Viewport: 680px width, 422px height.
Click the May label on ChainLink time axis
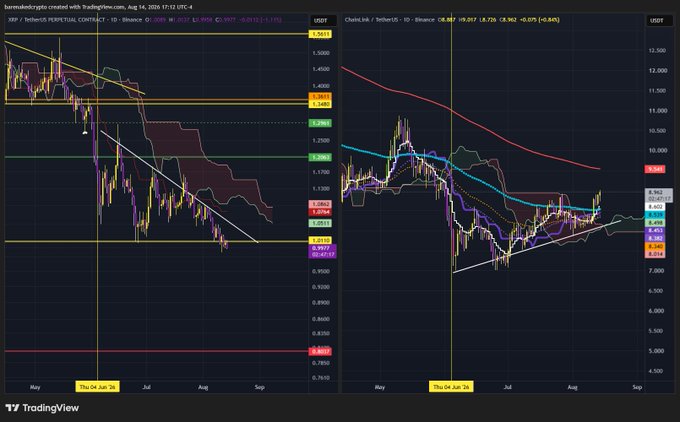coord(379,387)
